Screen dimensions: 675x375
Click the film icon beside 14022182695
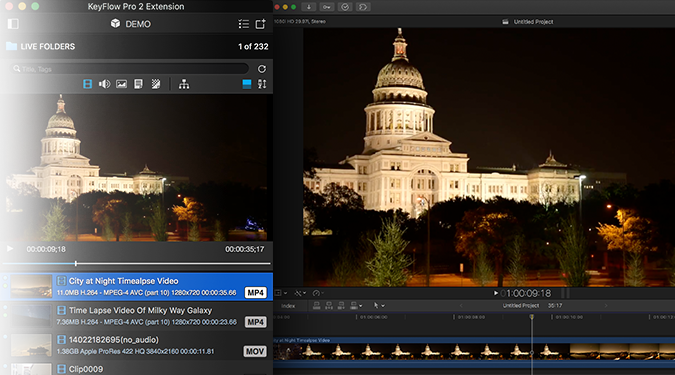(x=62, y=340)
